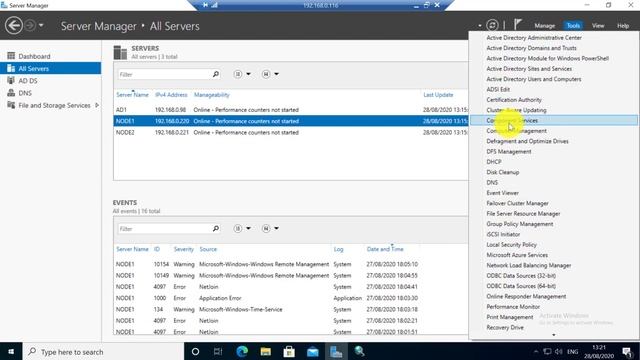Sort servers by IPv4 Address column
Viewport: 640px width, 360px height.
171,95
